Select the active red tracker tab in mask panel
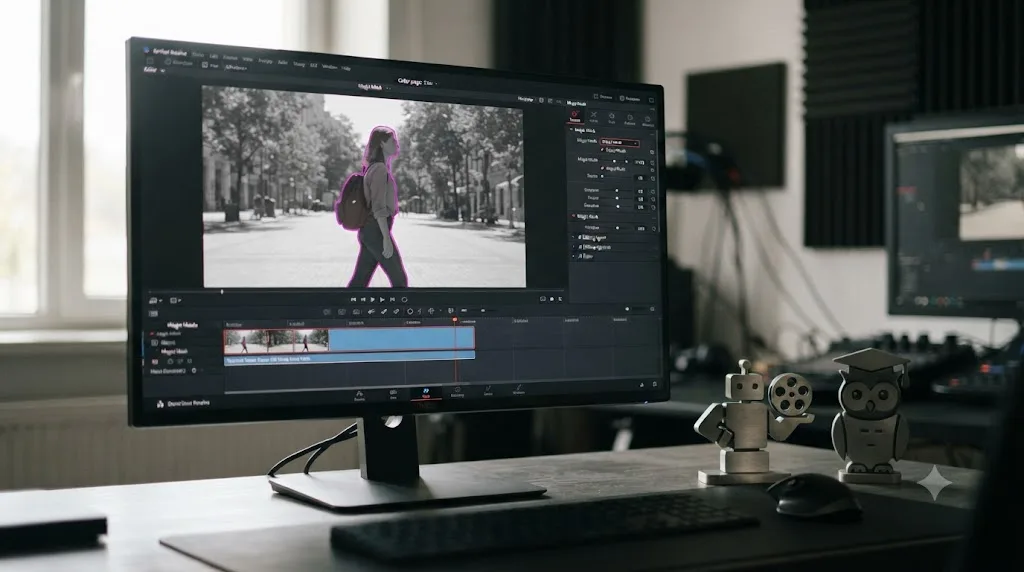This screenshot has height=572, width=1024. point(575,116)
